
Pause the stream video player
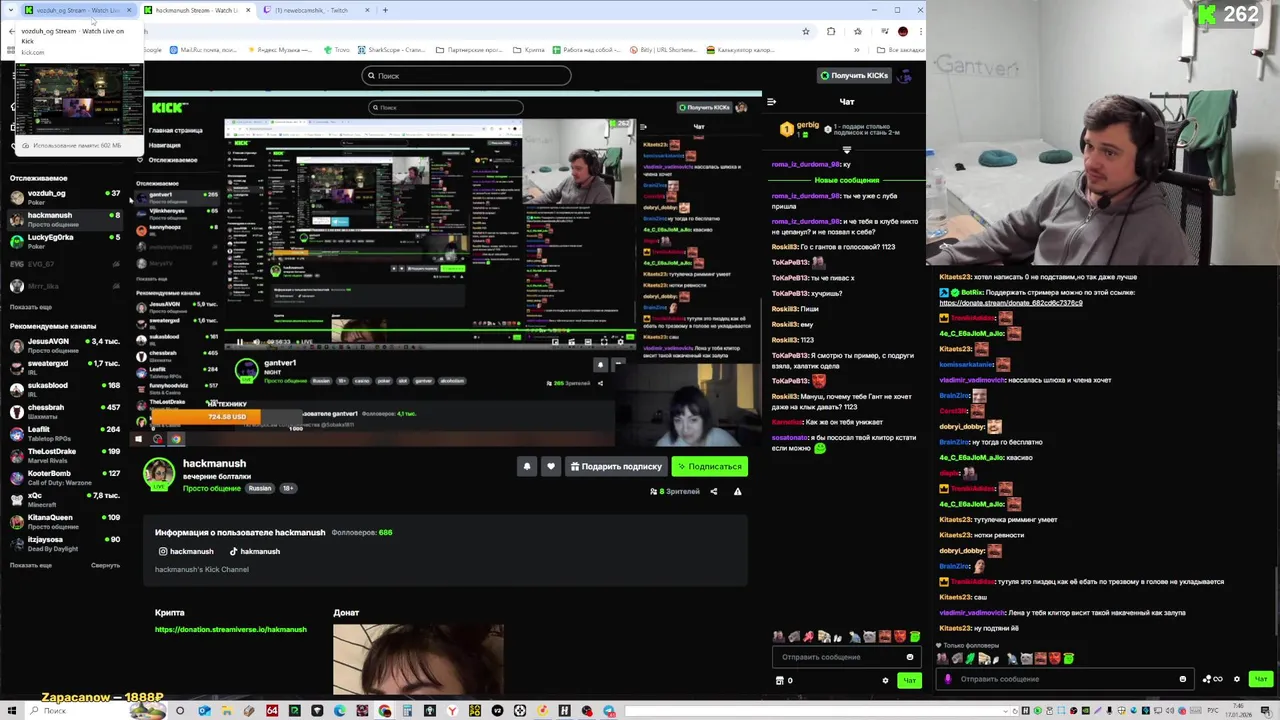[239, 342]
